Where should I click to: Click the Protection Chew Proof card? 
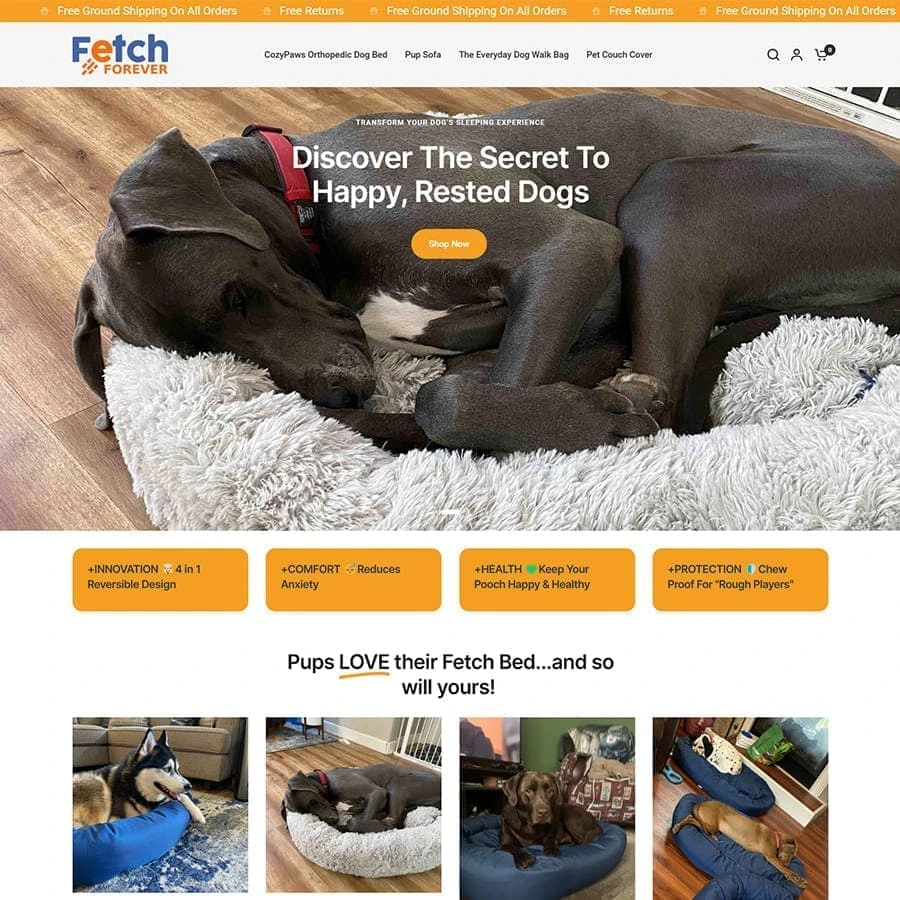pyautogui.click(x=740, y=579)
